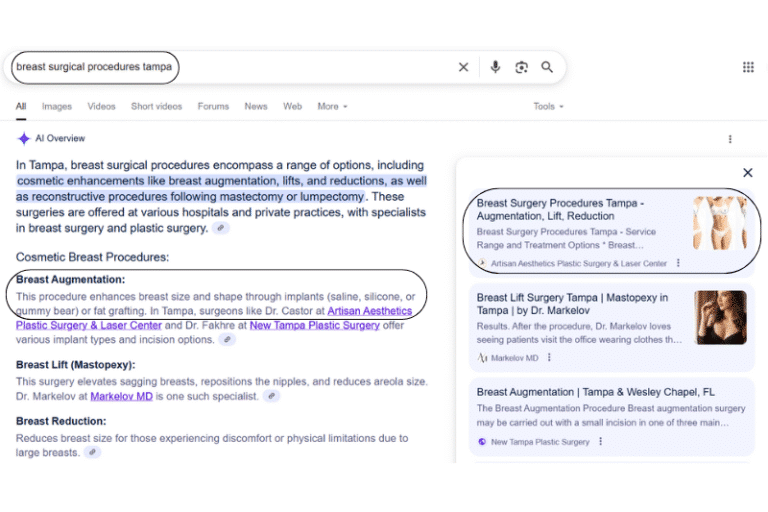Open the Google apps grid icon
The height and width of the screenshot is (512, 768).
[x=748, y=67]
